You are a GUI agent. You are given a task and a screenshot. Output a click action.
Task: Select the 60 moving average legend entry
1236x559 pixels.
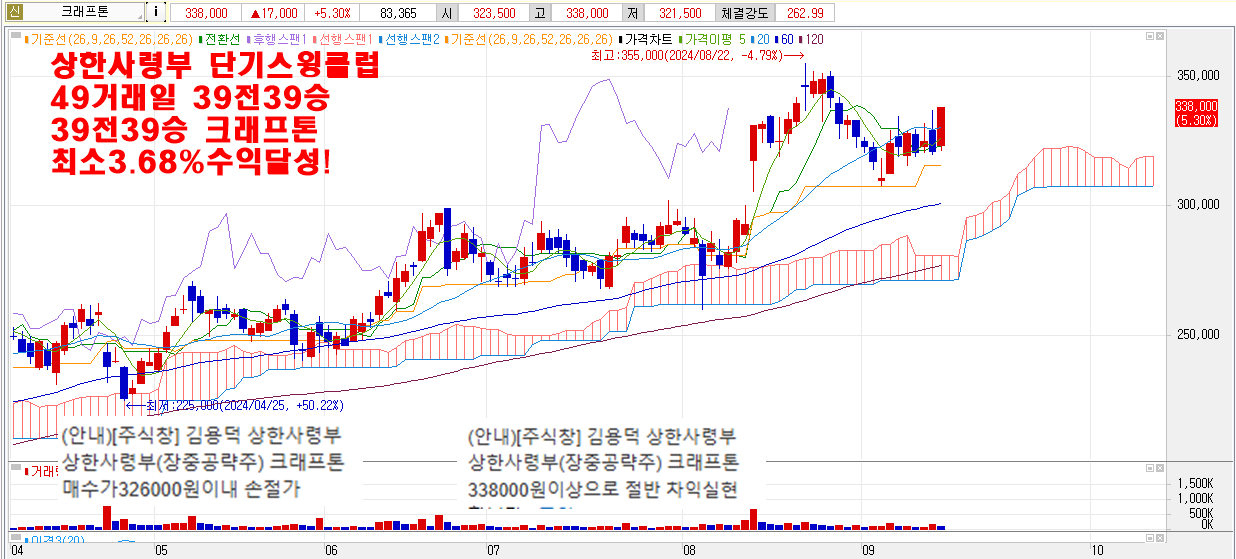pyautogui.click(x=785, y=40)
